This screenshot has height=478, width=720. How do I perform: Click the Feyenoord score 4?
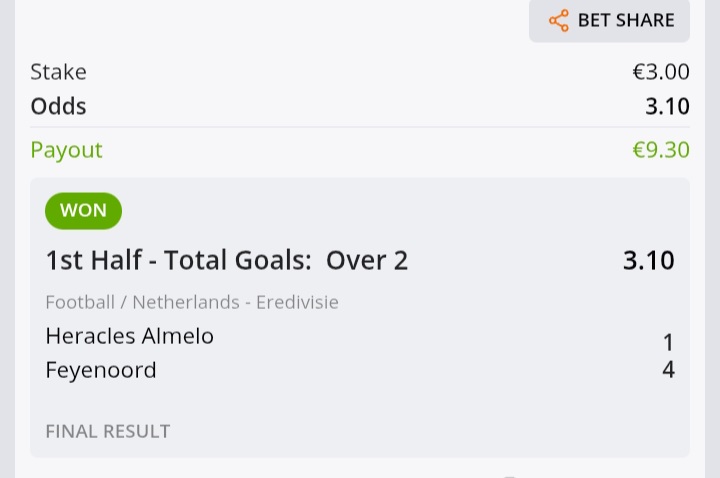tap(669, 370)
